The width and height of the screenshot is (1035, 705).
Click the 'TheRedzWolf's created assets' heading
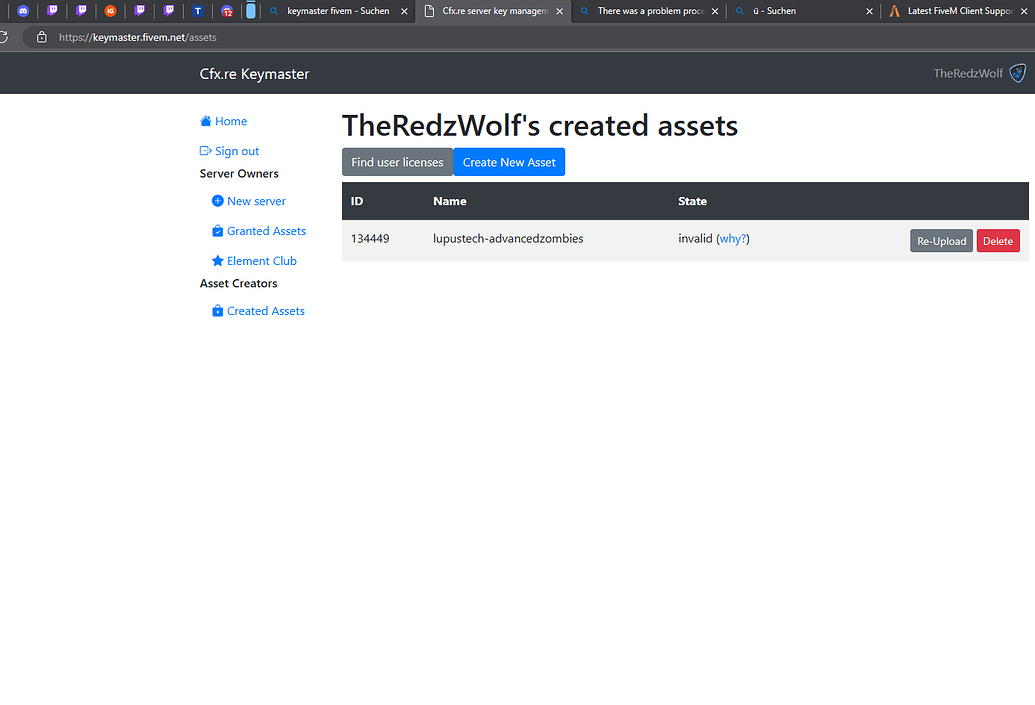click(x=540, y=125)
